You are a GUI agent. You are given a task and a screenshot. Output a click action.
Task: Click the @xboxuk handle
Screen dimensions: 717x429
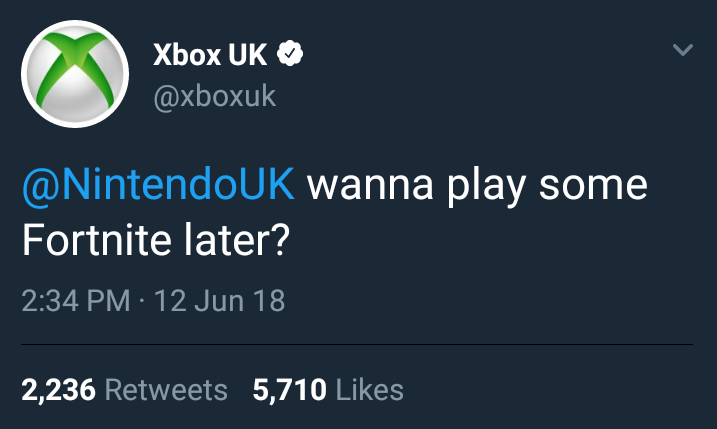(214, 97)
